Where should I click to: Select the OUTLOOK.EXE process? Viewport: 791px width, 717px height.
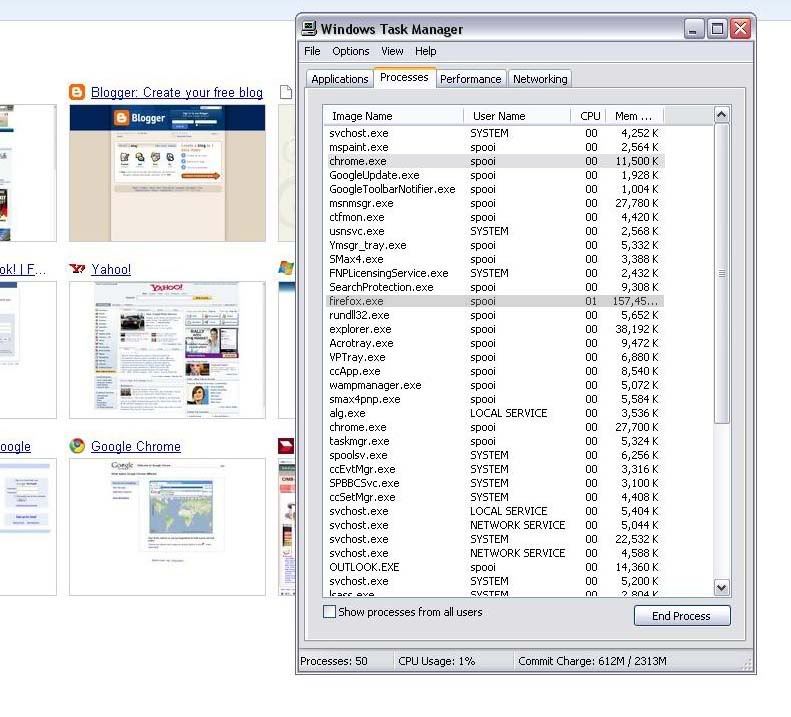click(x=494, y=567)
